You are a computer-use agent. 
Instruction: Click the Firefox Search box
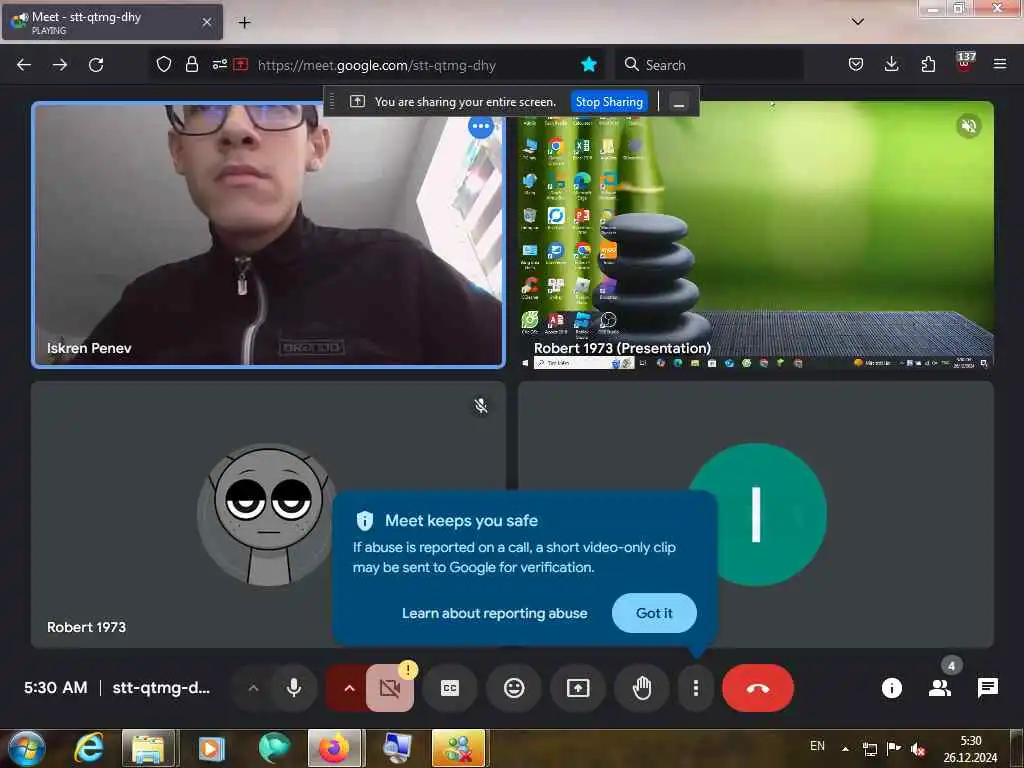[x=709, y=65]
